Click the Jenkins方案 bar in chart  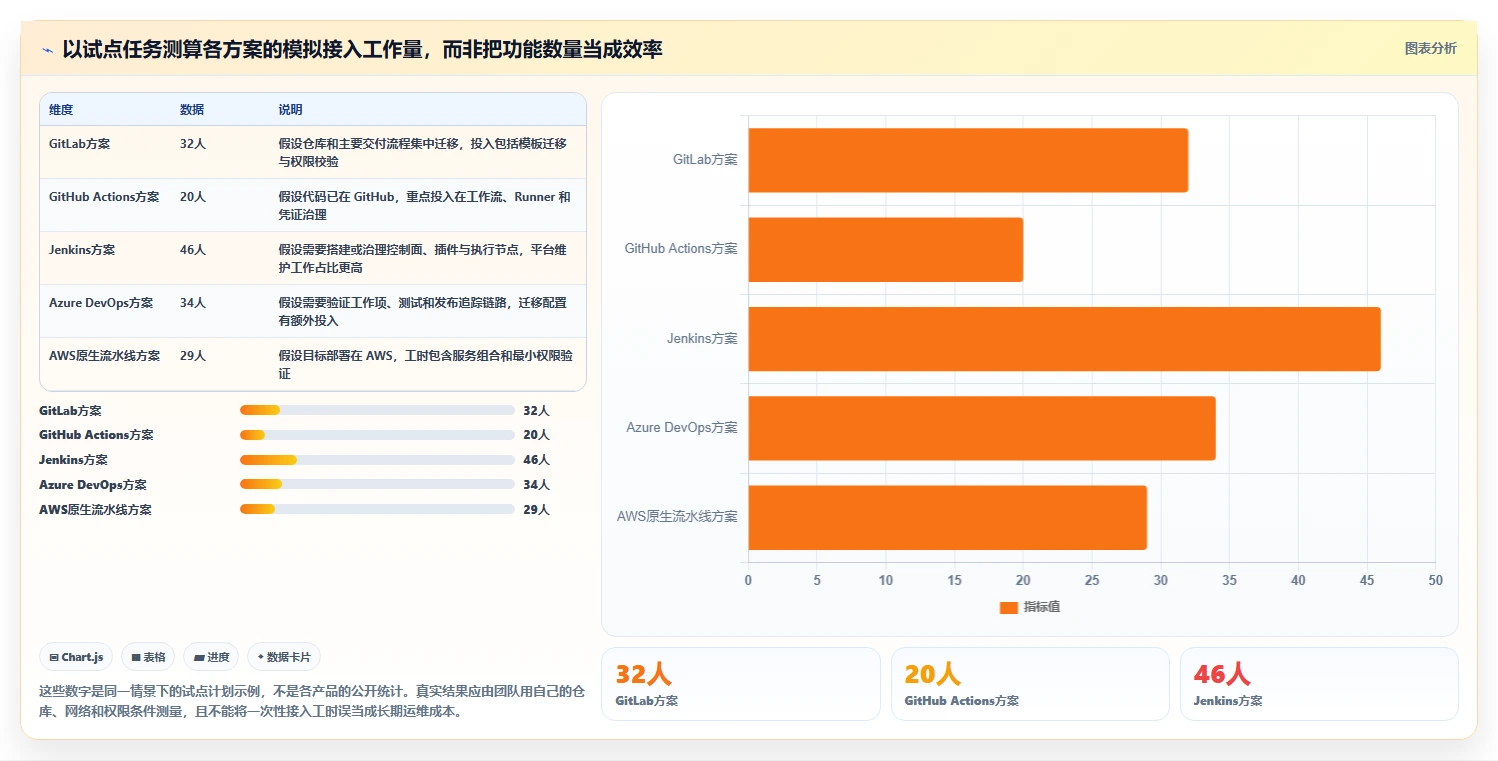(x=1064, y=339)
